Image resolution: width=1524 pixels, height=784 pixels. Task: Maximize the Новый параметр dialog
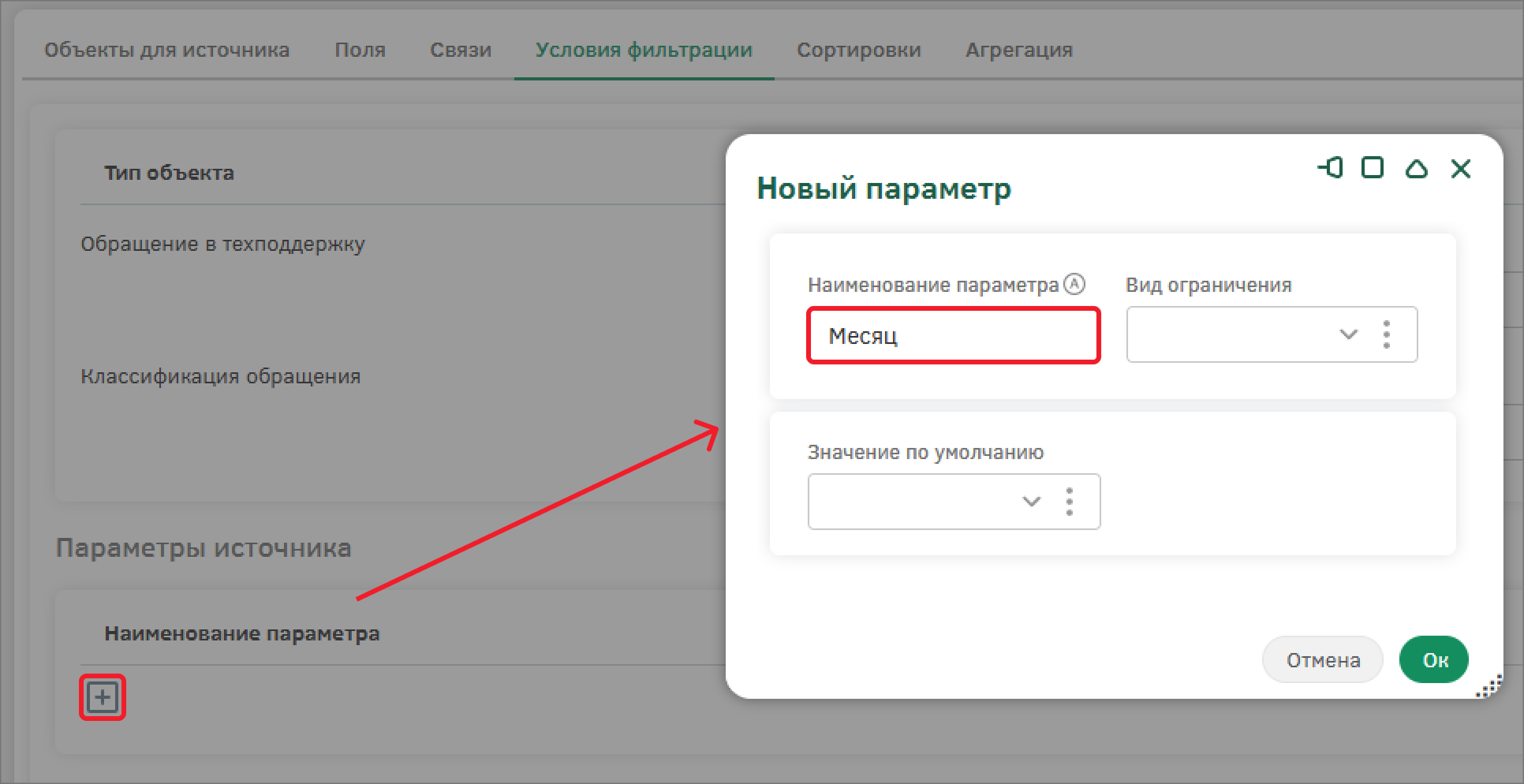1373,168
